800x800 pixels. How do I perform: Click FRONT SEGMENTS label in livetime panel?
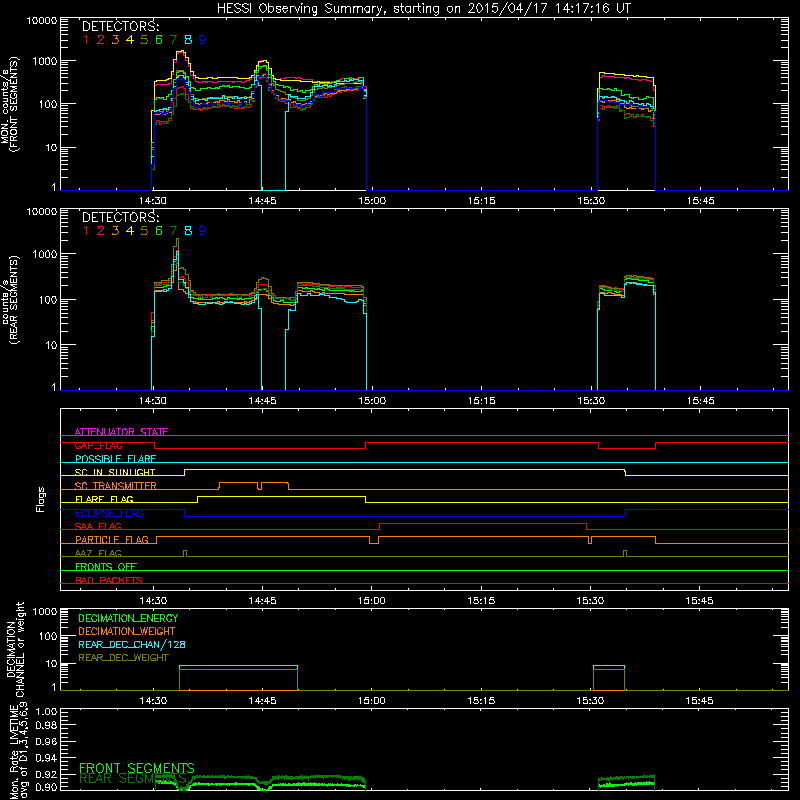pos(137,768)
